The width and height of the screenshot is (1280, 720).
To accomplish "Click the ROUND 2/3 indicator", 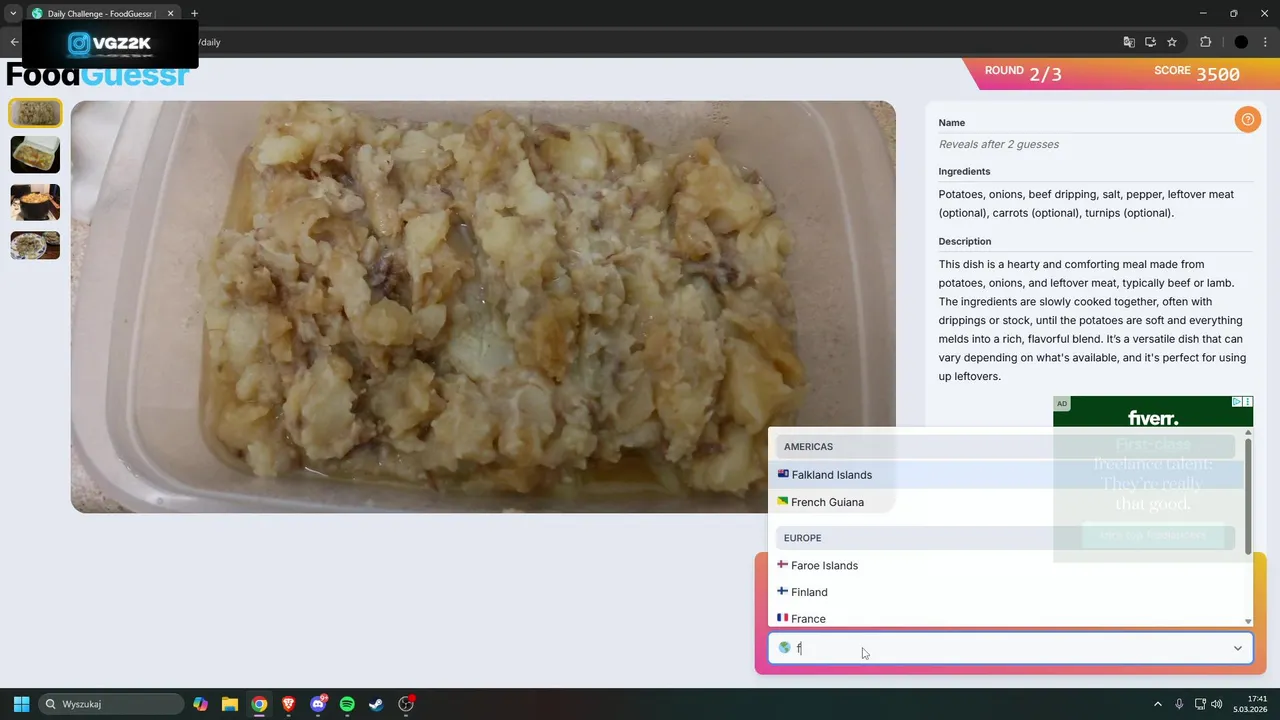I will coord(1023,74).
